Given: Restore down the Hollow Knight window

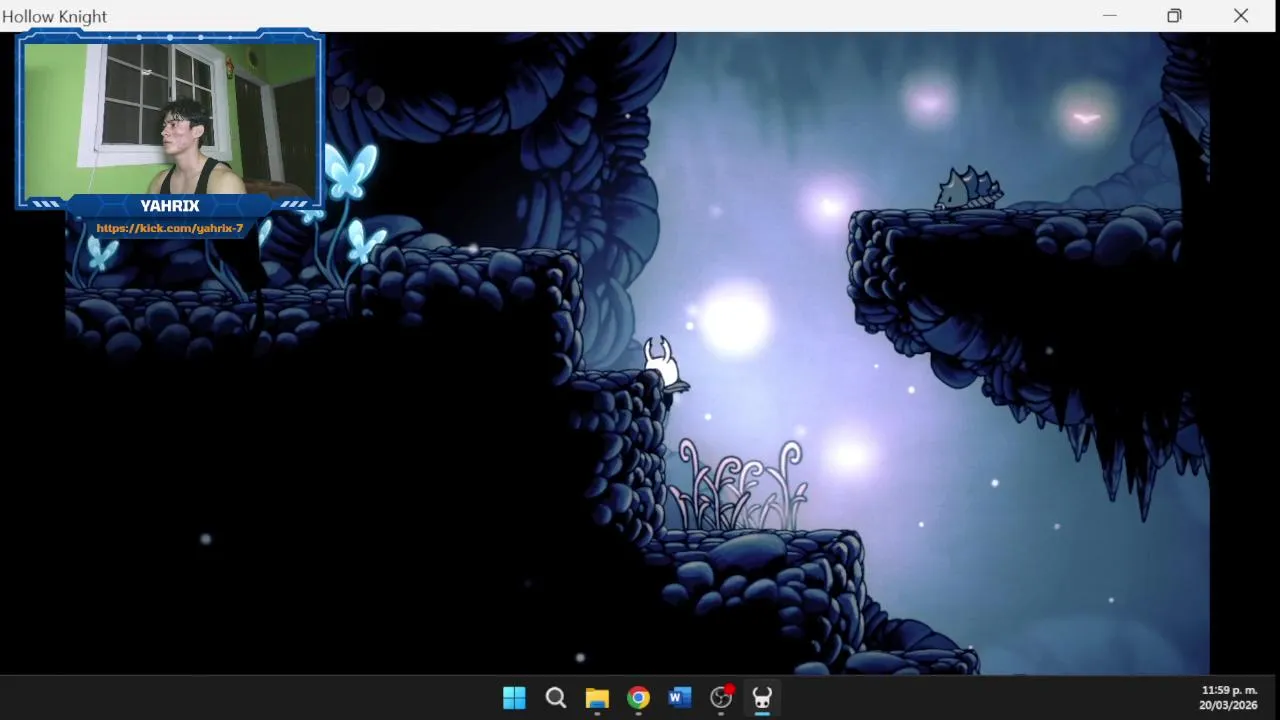Looking at the screenshot, I should click(1174, 16).
